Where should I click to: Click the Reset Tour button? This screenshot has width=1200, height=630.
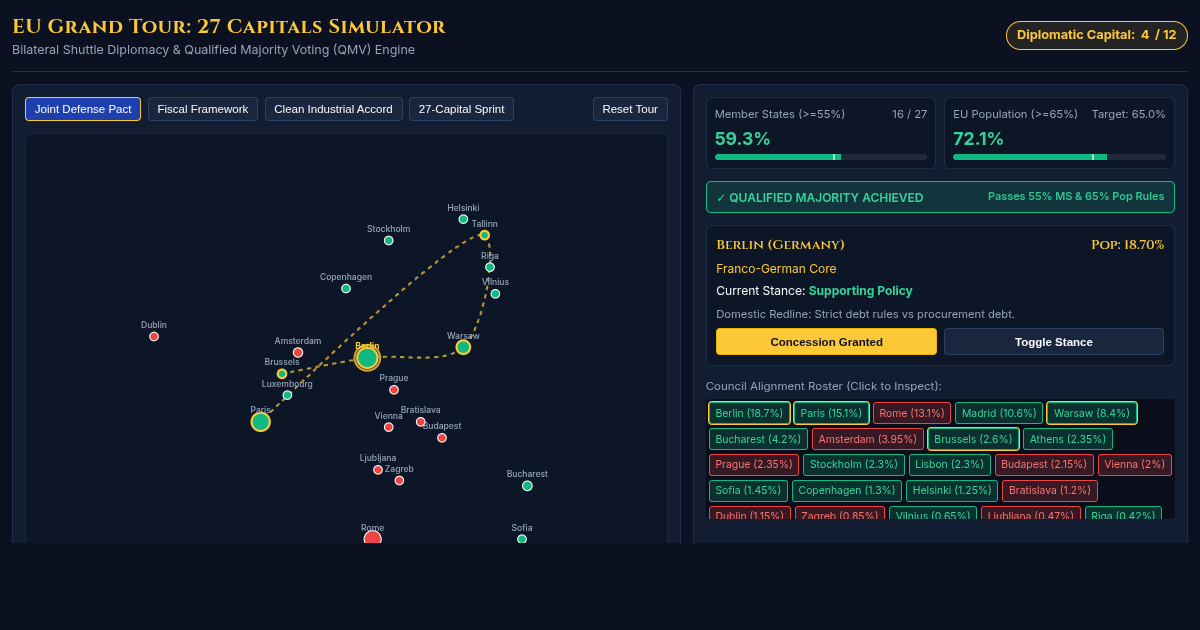pyautogui.click(x=630, y=109)
